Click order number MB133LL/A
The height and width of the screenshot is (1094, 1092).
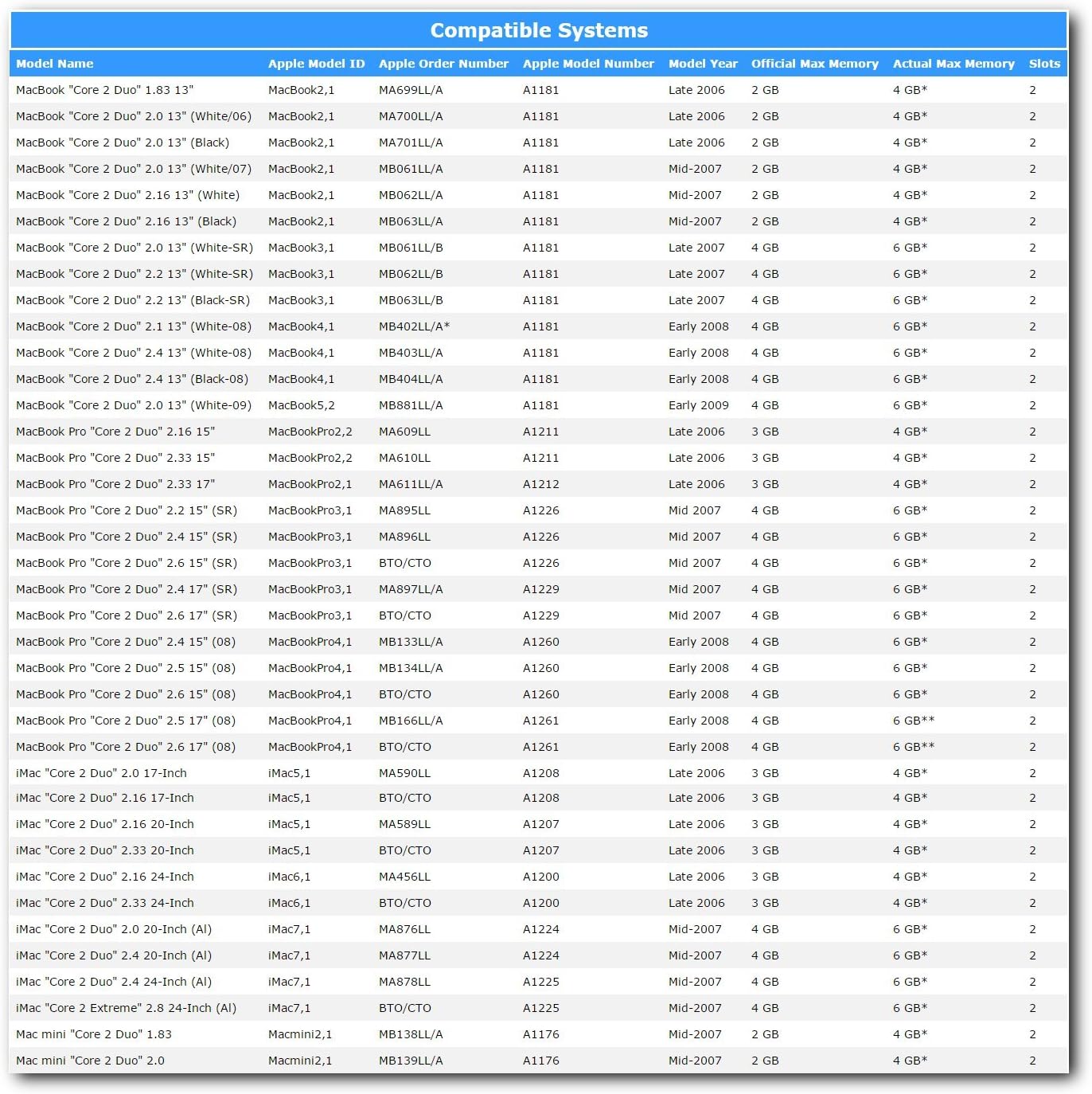pos(411,642)
